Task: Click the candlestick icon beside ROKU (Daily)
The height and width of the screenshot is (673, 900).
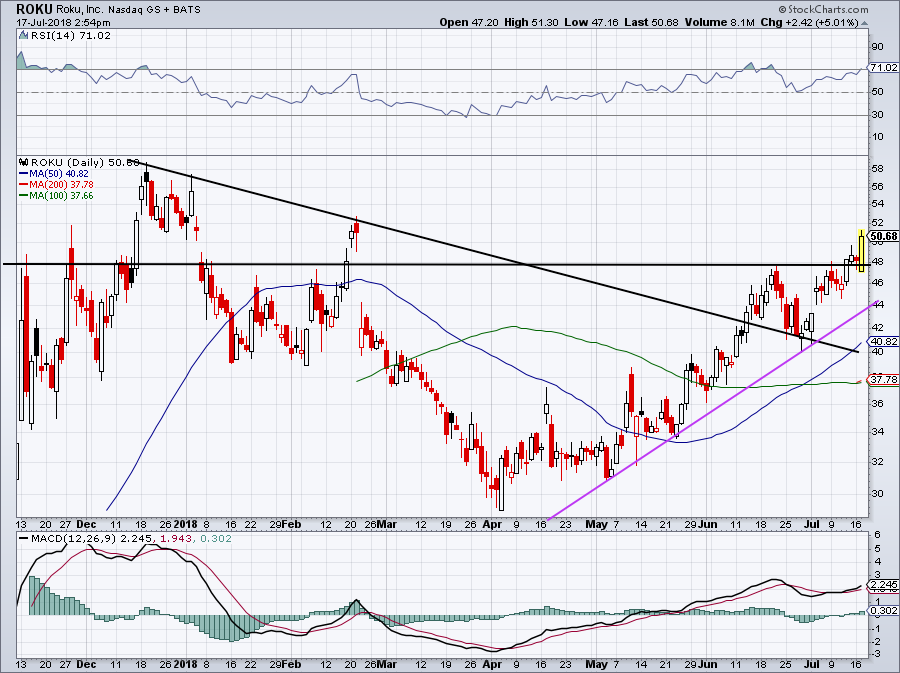Action: click(x=24, y=162)
